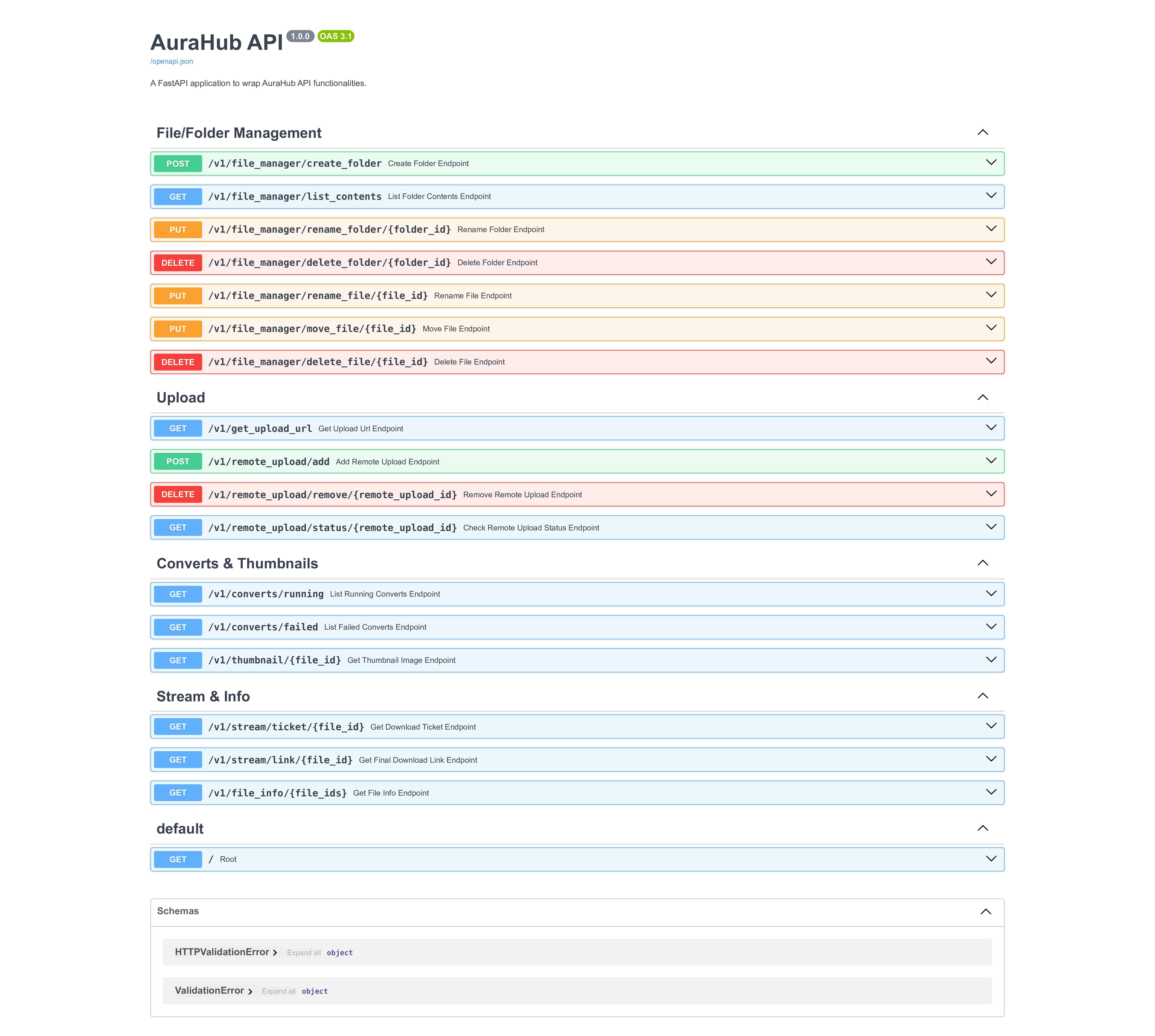This screenshot has width=1155, height=1036.
Task: Expand the HTTPValidationError schema arrow
Action: click(275, 952)
